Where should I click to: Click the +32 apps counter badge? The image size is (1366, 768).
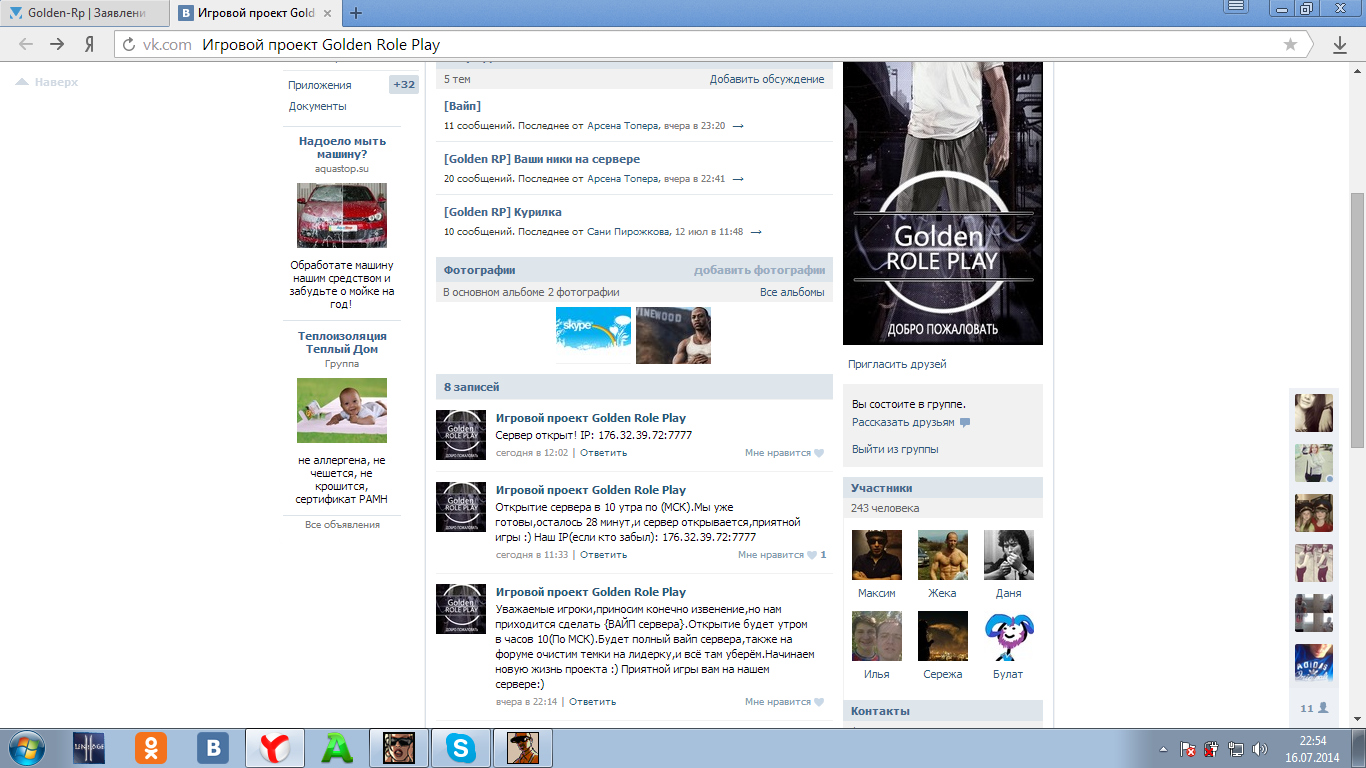pos(404,85)
